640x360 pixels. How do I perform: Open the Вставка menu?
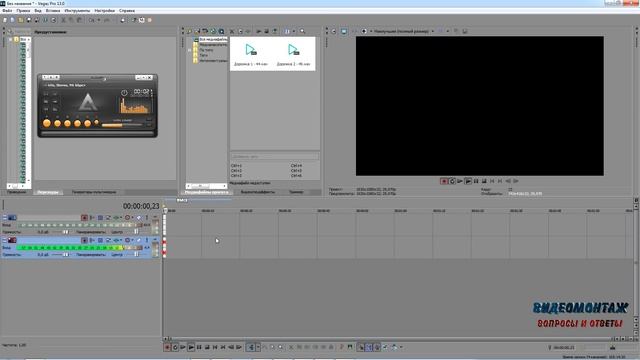pyautogui.click(x=53, y=11)
